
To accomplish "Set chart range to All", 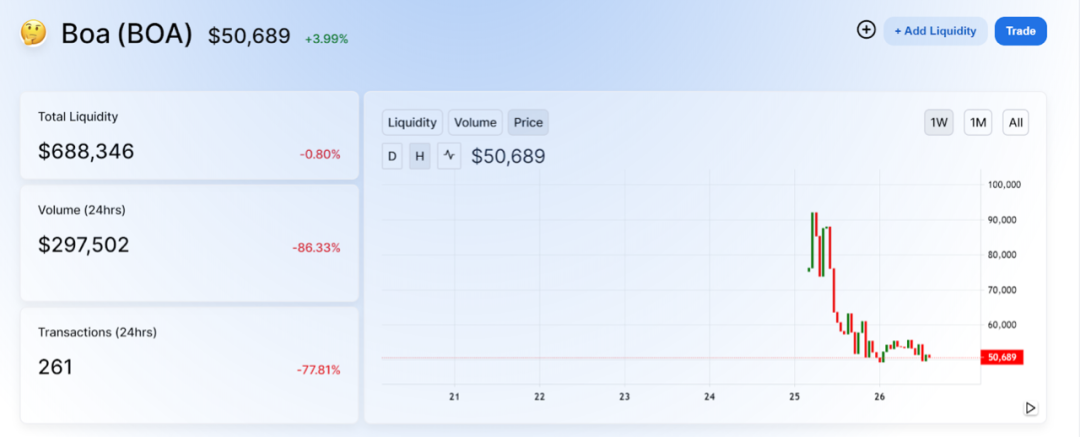I will [1015, 123].
